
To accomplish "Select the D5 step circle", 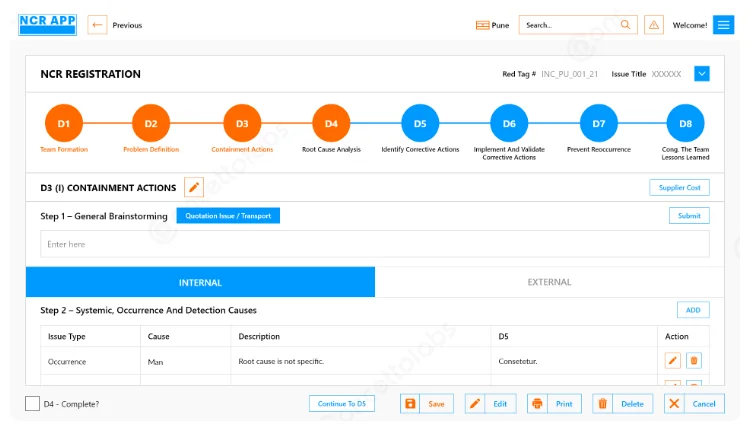I will click(420, 124).
